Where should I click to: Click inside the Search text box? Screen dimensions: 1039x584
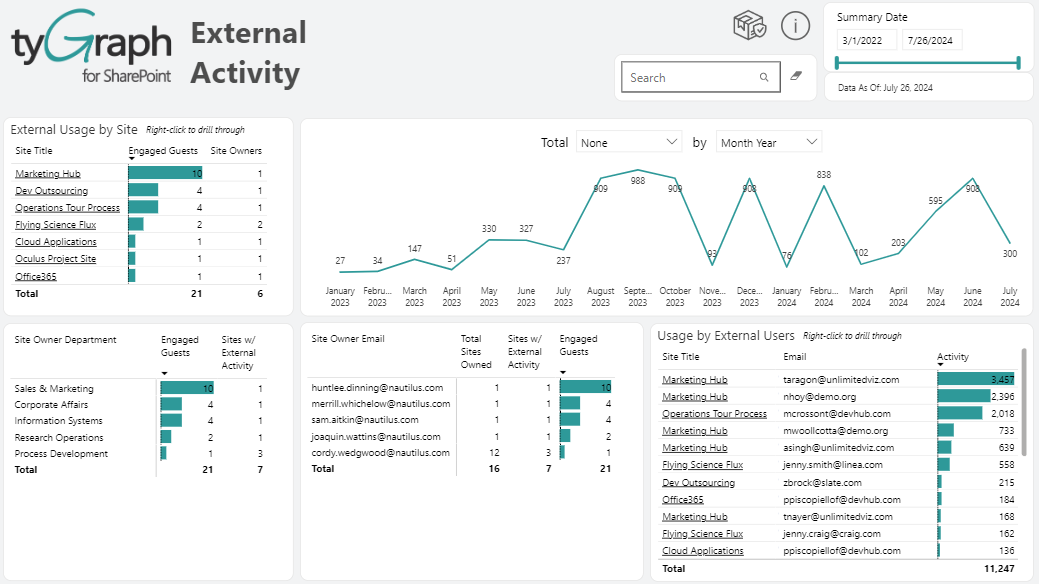pos(690,78)
